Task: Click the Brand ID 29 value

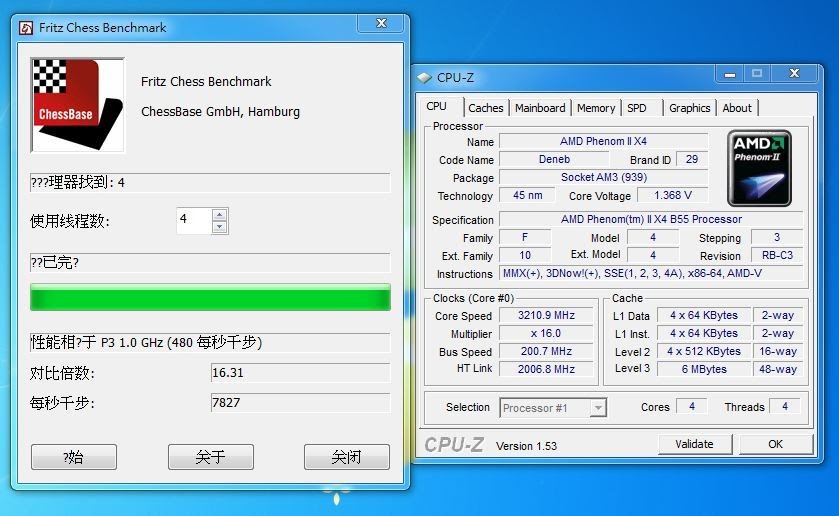Action: point(692,160)
